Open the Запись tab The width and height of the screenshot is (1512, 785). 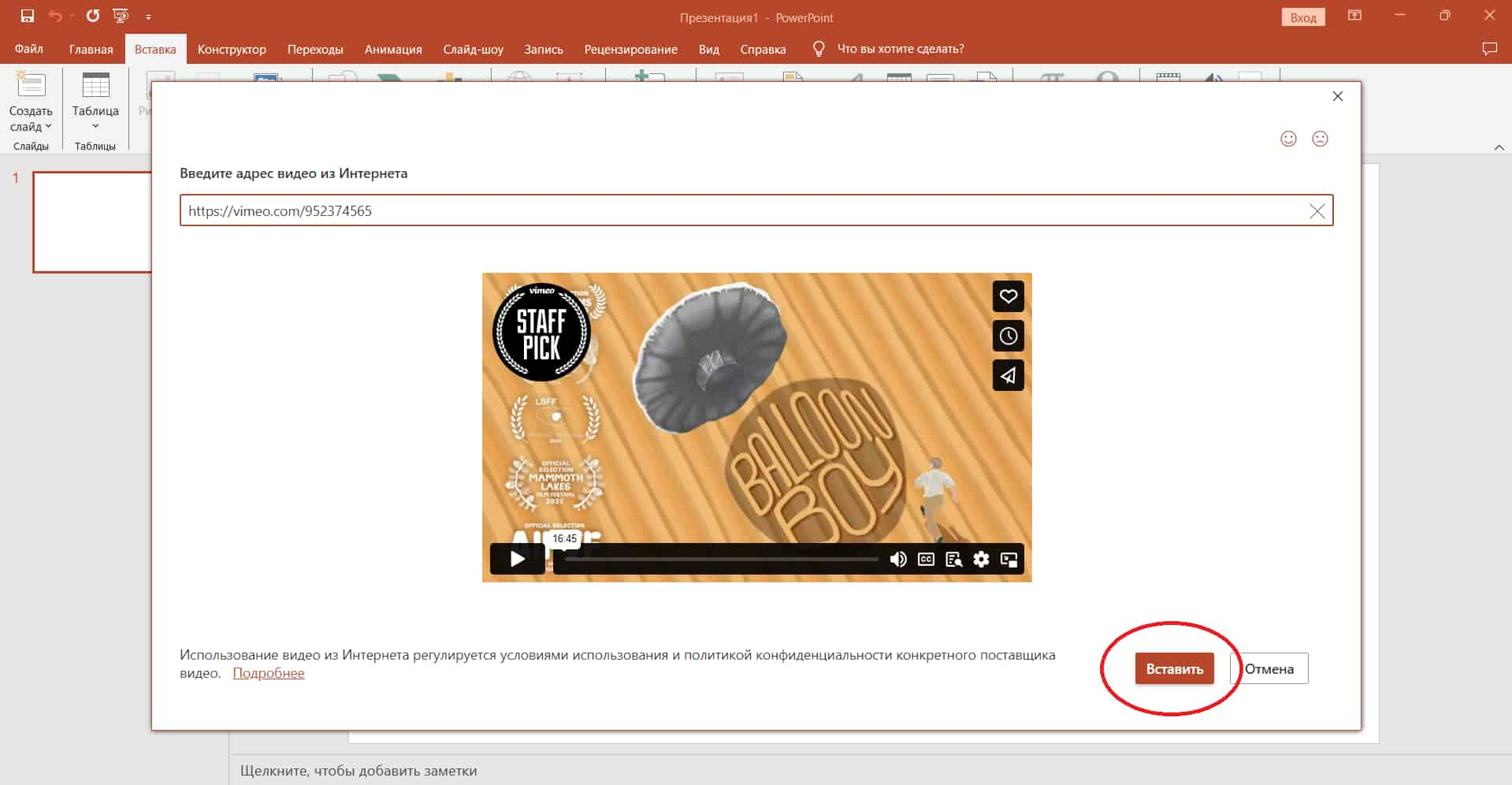(x=544, y=49)
